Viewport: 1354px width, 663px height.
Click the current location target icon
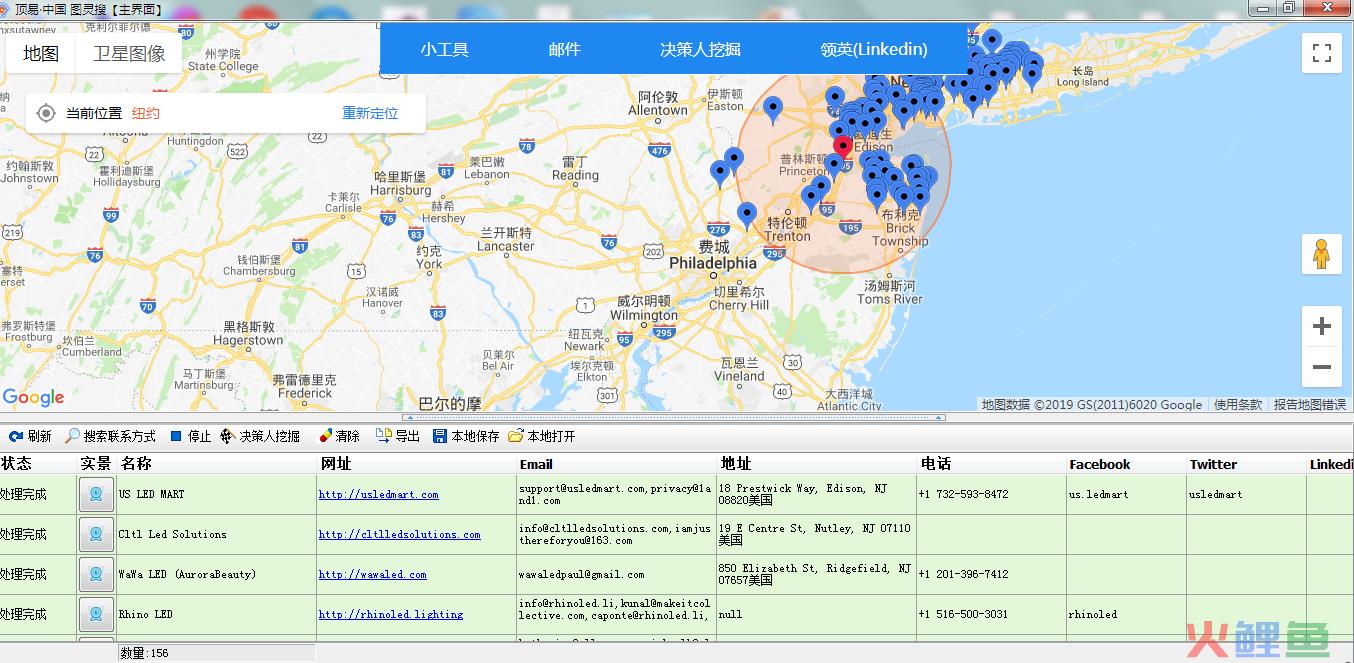coord(46,113)
